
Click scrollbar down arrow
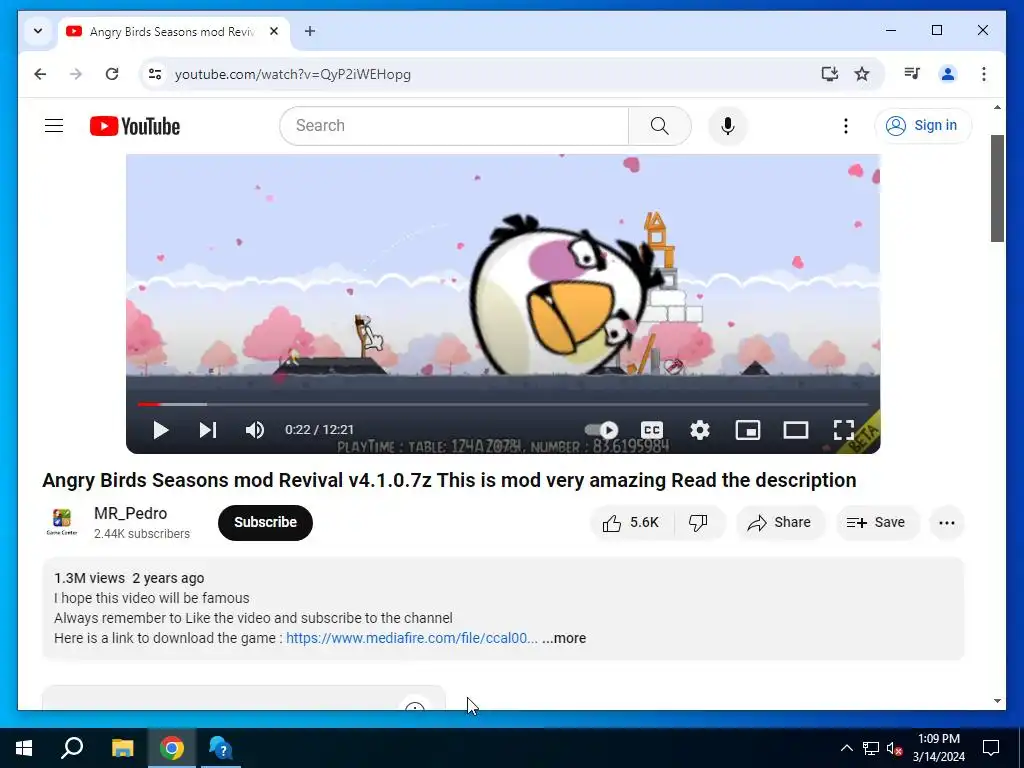point(997,701)
